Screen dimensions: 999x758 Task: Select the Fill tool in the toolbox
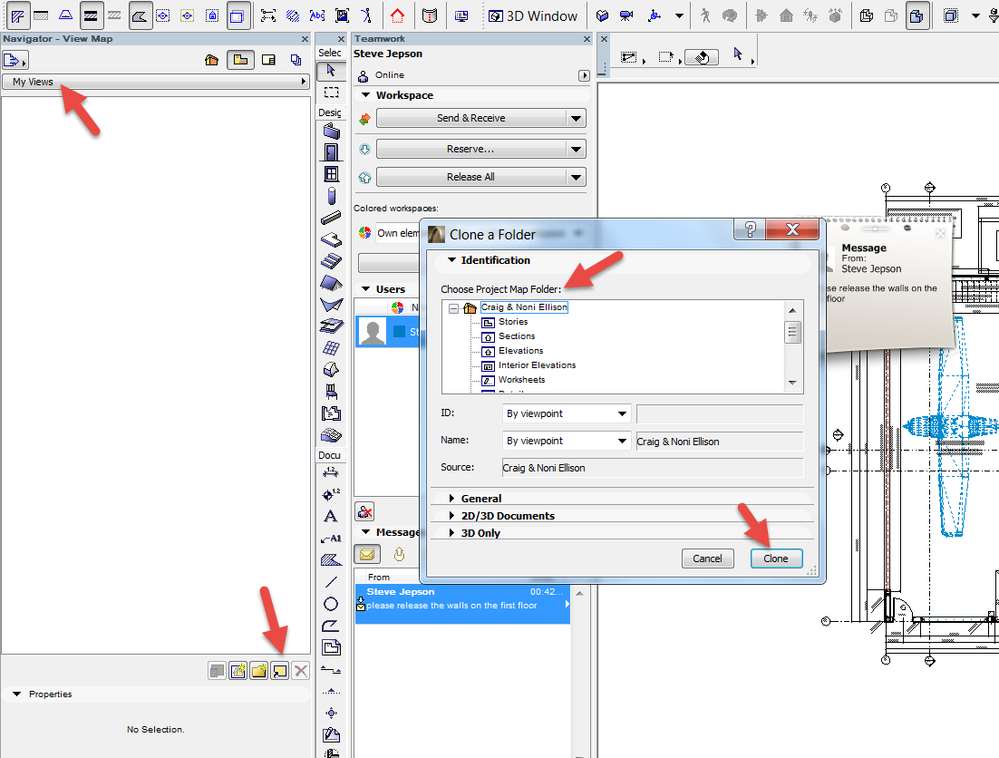[331, 560]
